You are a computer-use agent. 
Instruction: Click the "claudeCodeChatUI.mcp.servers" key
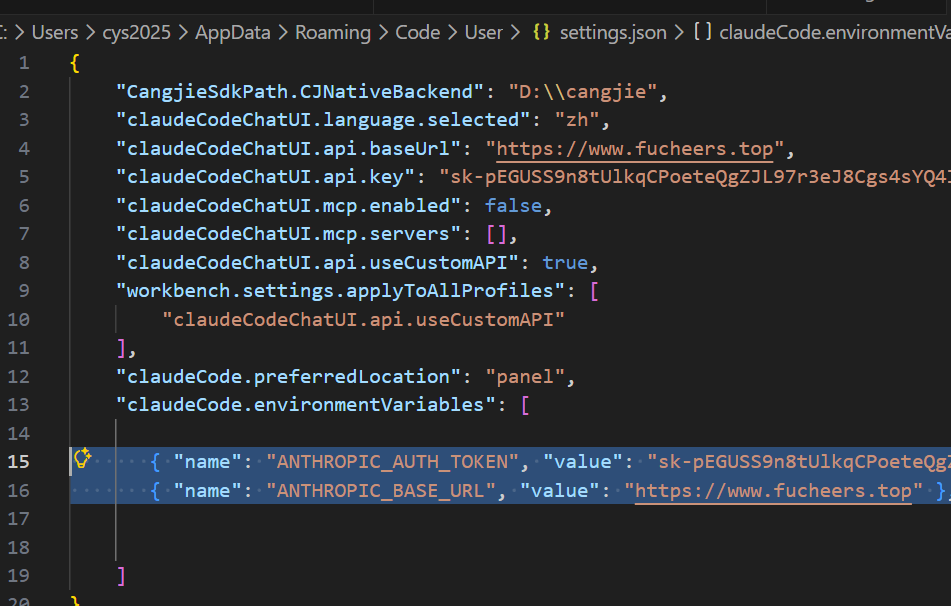pos(288,234)
